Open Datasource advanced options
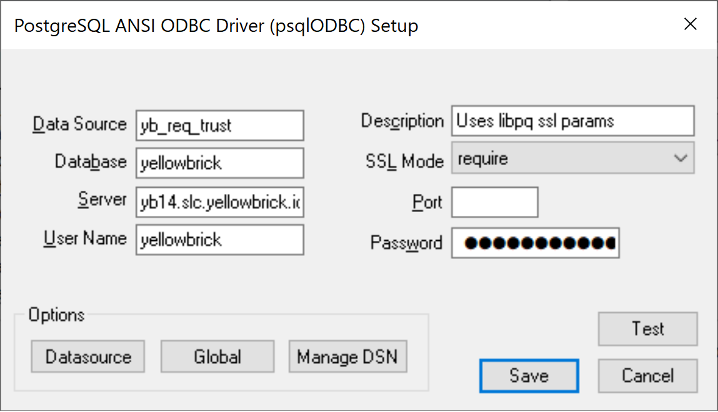The height and width of the screenshot is (412, 718). pyautogui.click(x=88, y=356)
